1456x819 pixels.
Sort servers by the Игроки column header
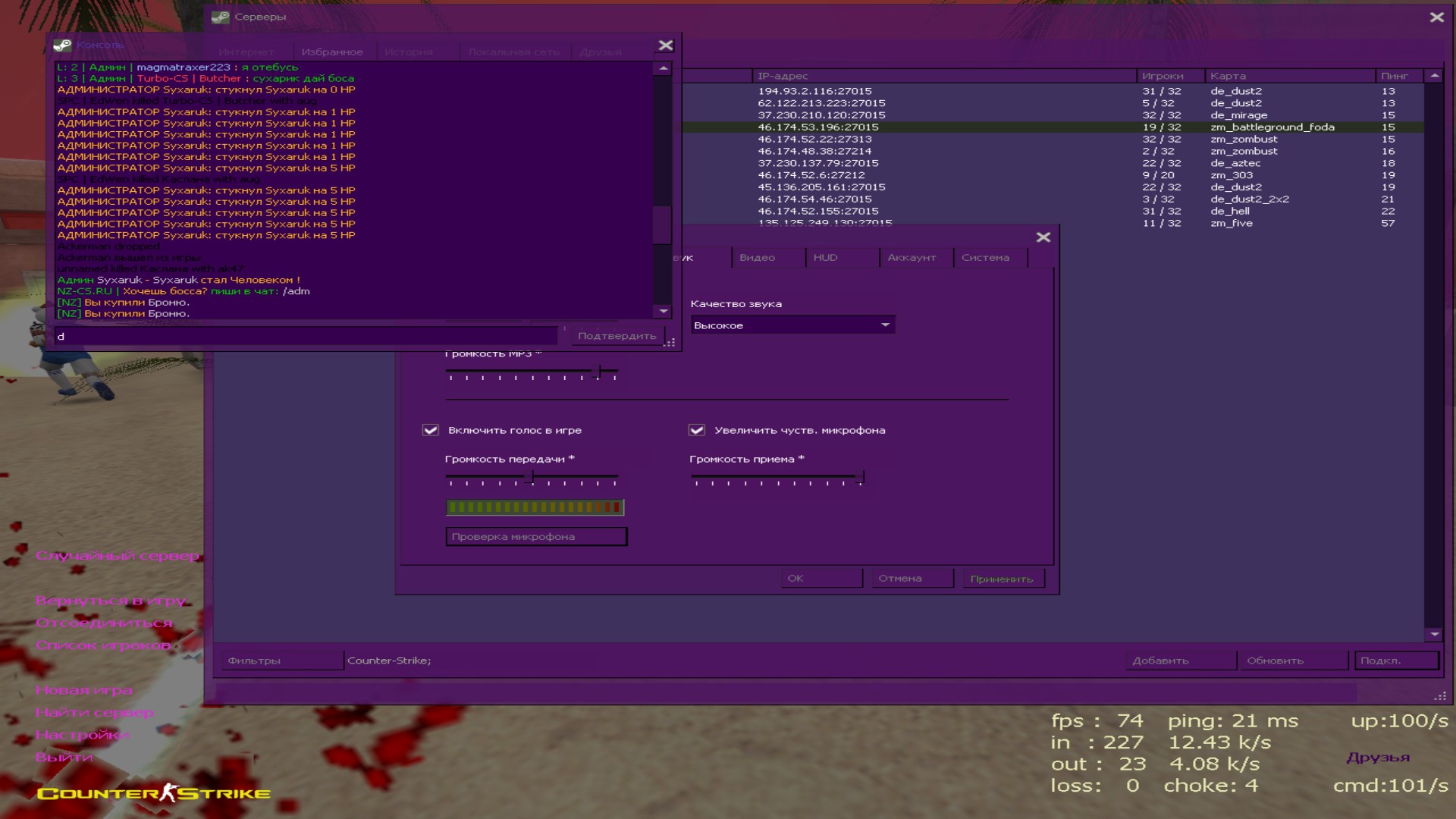coord(1163,76)
